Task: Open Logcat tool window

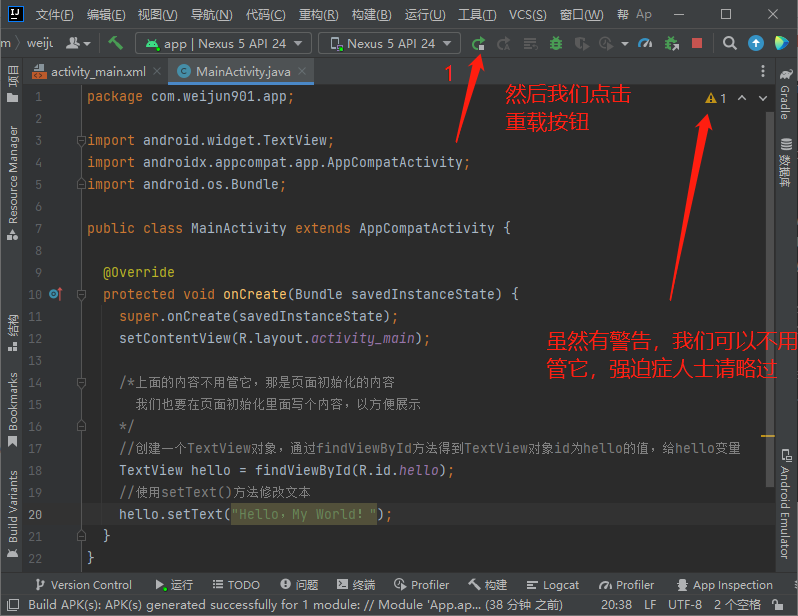Action: tap(553, 585)
